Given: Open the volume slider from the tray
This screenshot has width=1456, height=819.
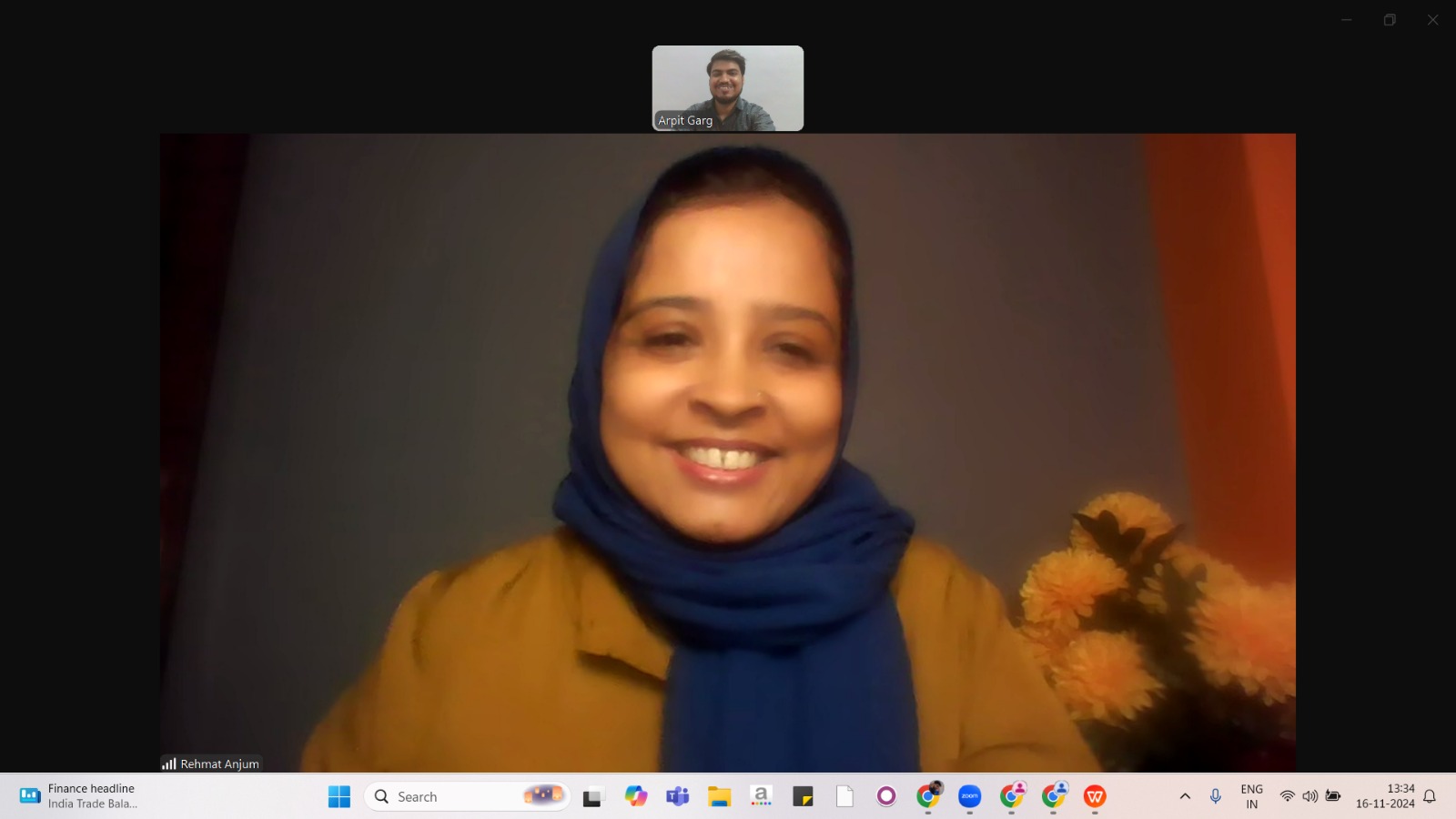Looking at the screenshot, I should click(1310, 796).
